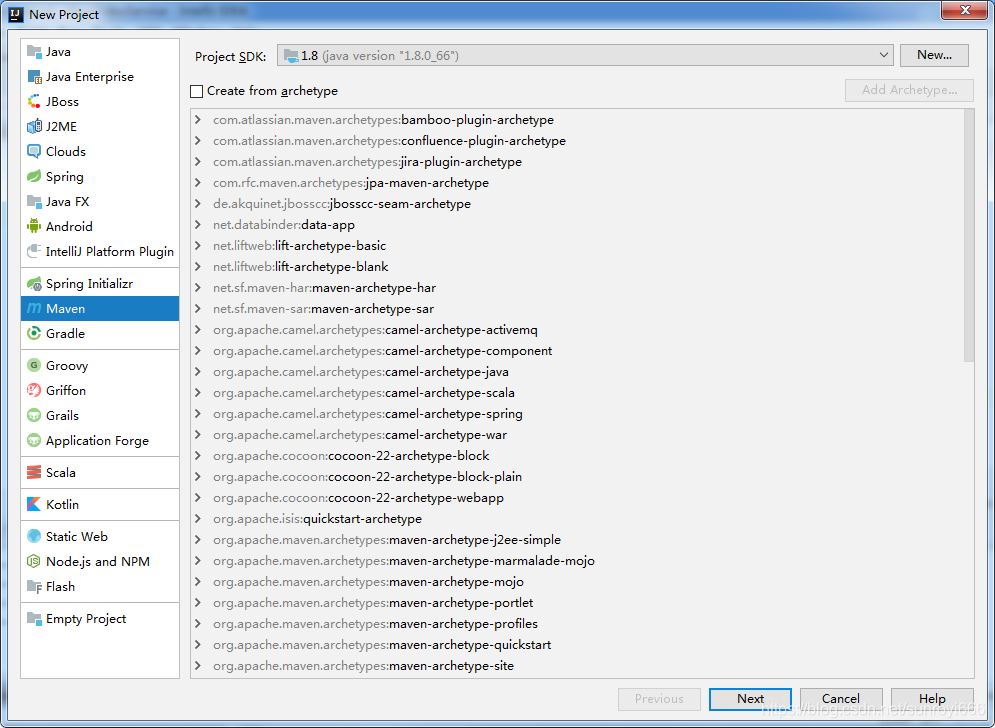The height and width of the screenshot is (728, 995).
Task: Expand jira-plugin-archetype entry
Action: (198, 162)
